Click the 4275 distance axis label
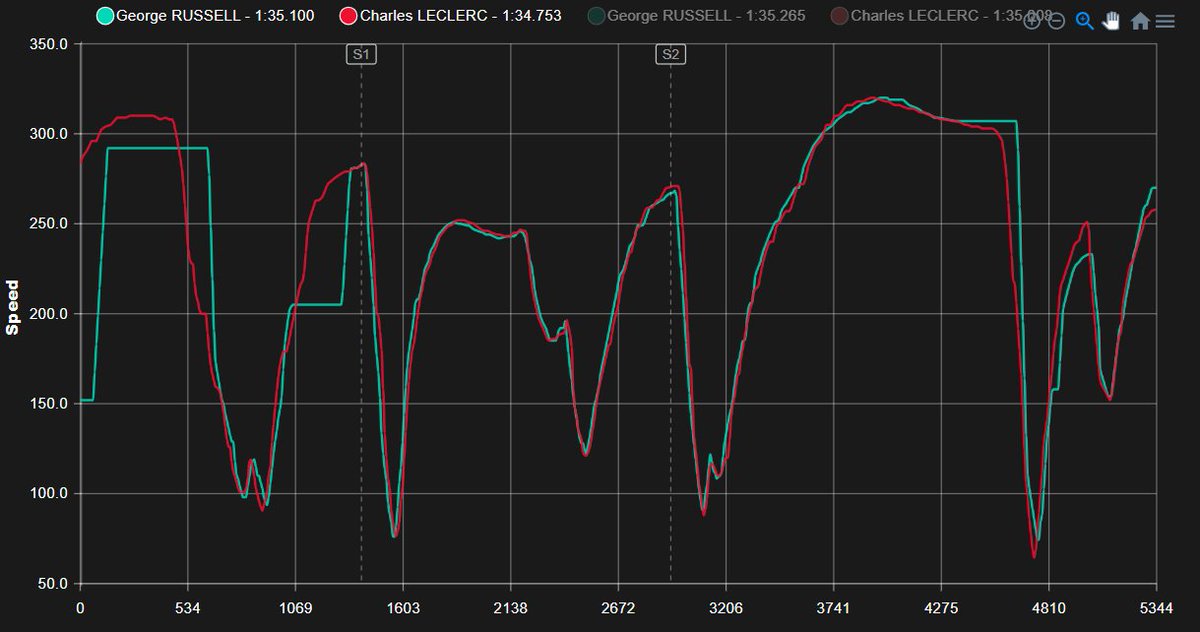The image size is (1200, 632). pyautogui.click(x=941, y=607)
